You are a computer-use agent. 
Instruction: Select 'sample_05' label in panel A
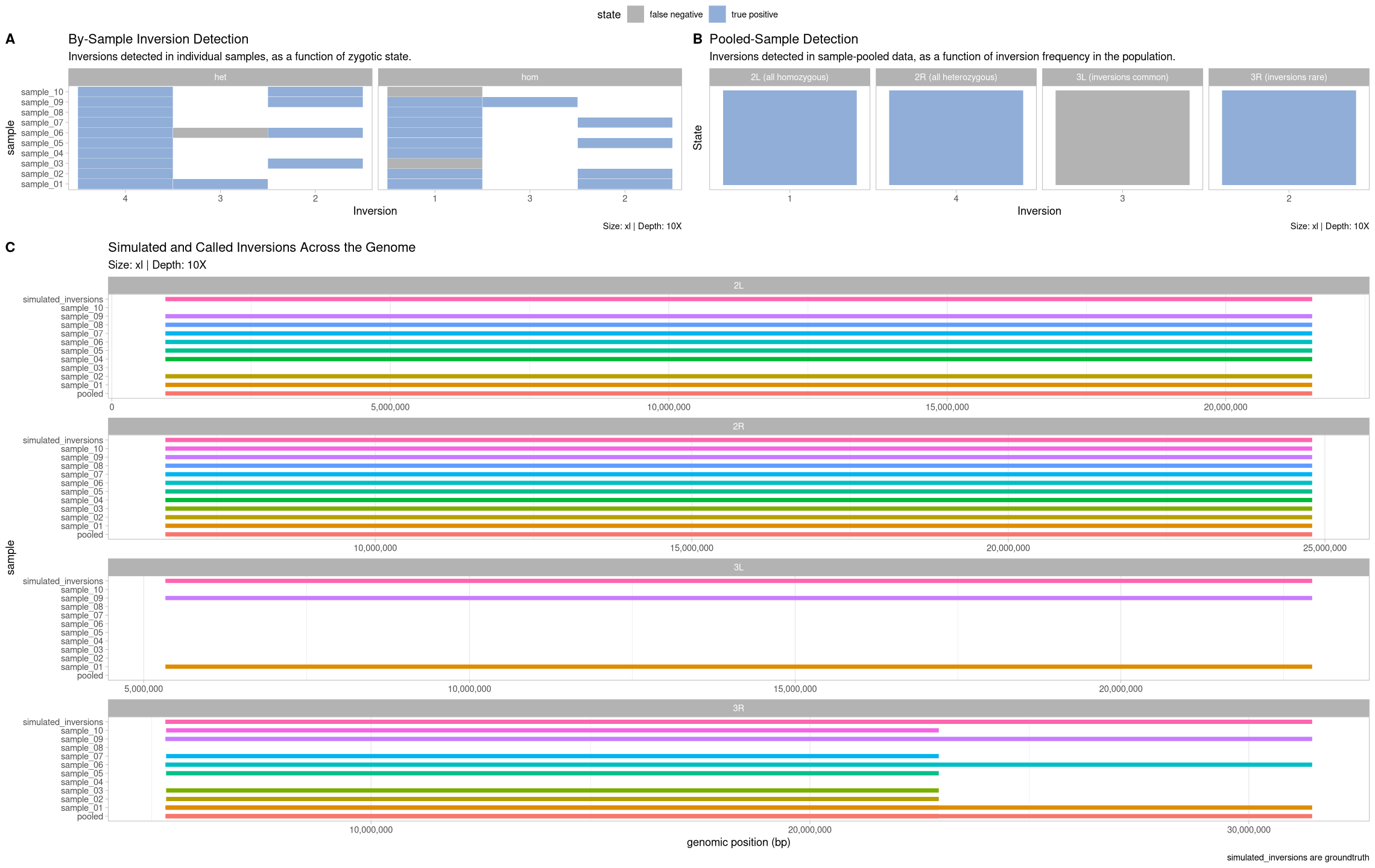pyautogui.click(x=42, y=143)
